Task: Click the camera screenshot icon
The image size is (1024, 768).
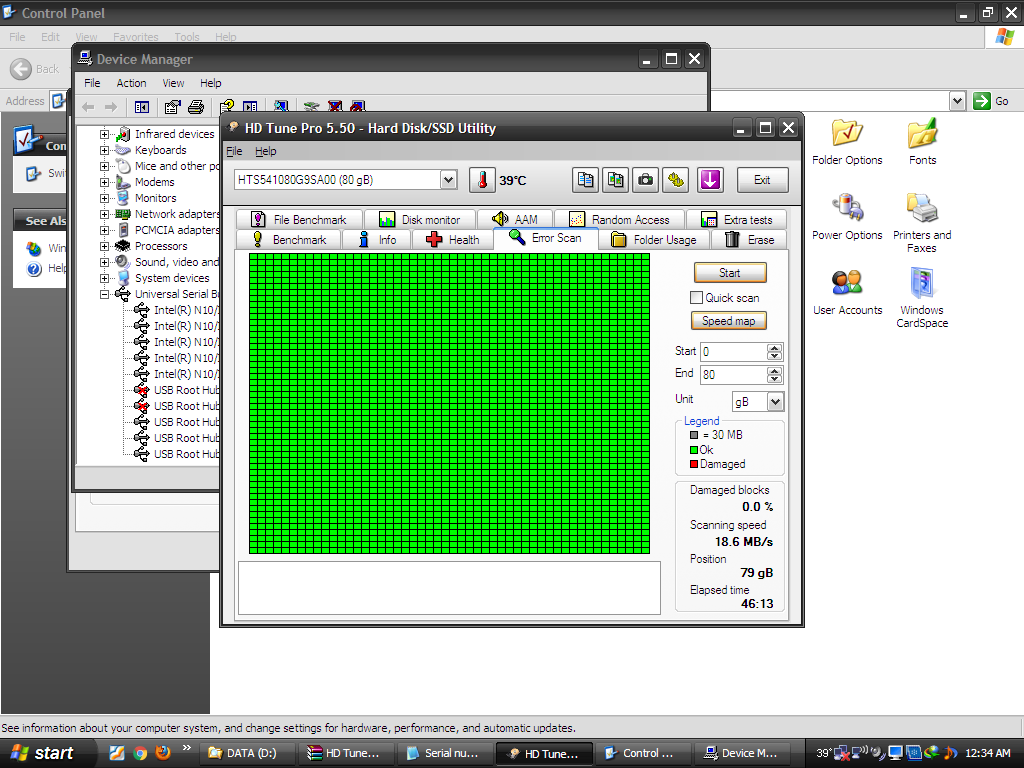Action: 646,180
